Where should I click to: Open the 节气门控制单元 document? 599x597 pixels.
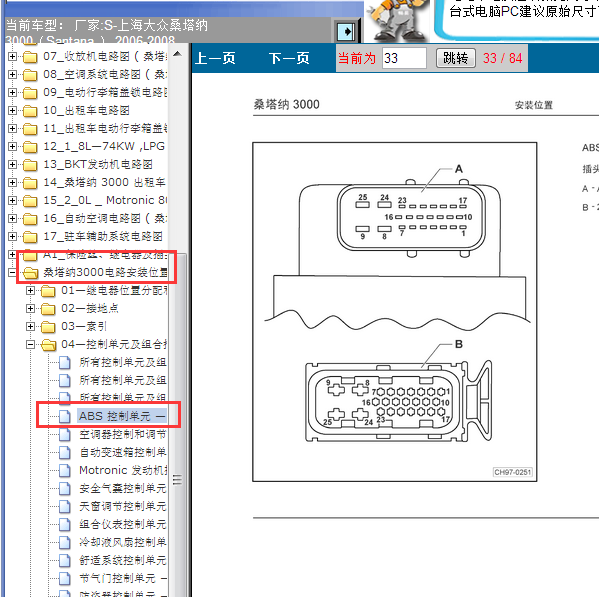(x=123, y=579)
